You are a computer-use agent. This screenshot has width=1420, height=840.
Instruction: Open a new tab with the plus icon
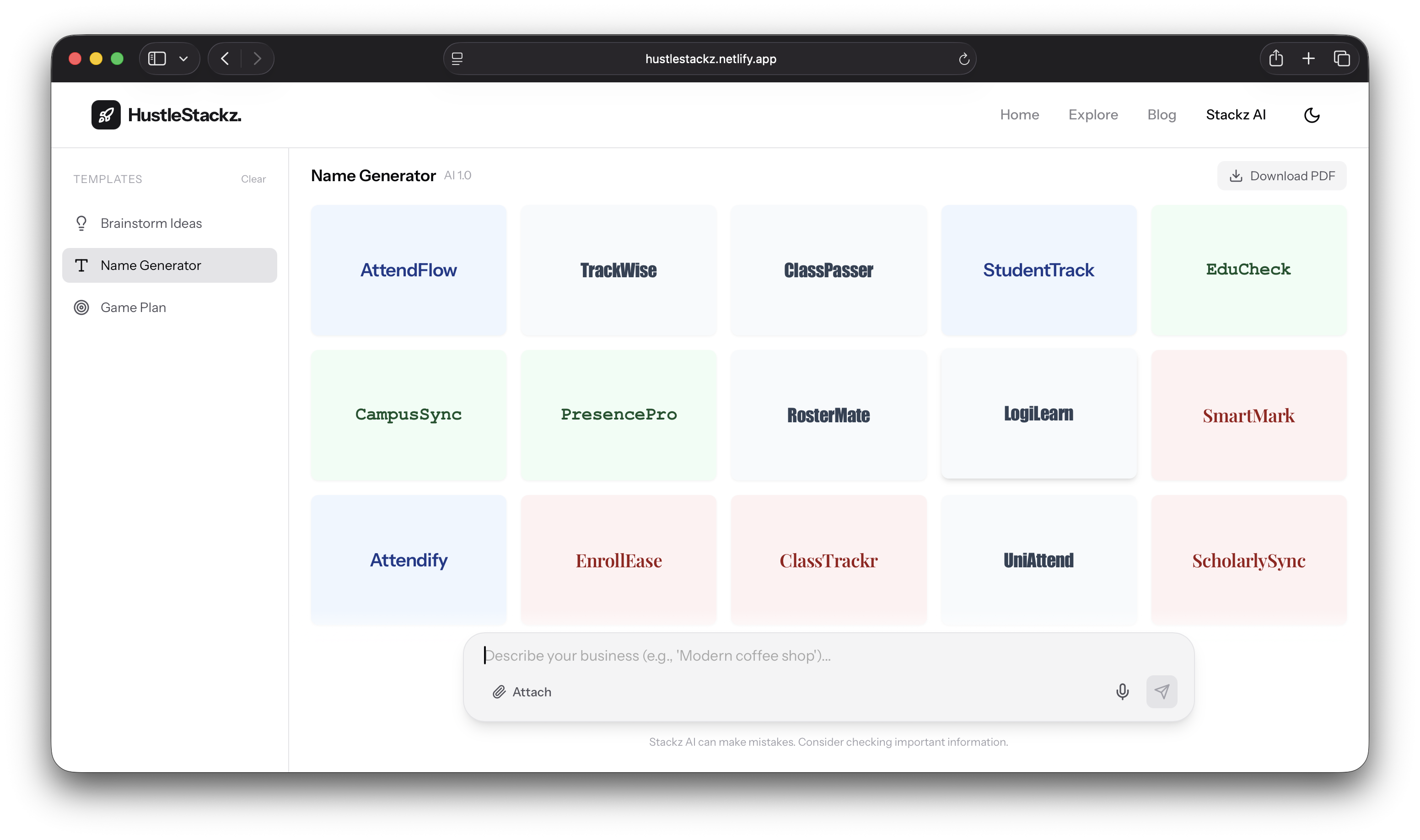tap(1308, 58)
